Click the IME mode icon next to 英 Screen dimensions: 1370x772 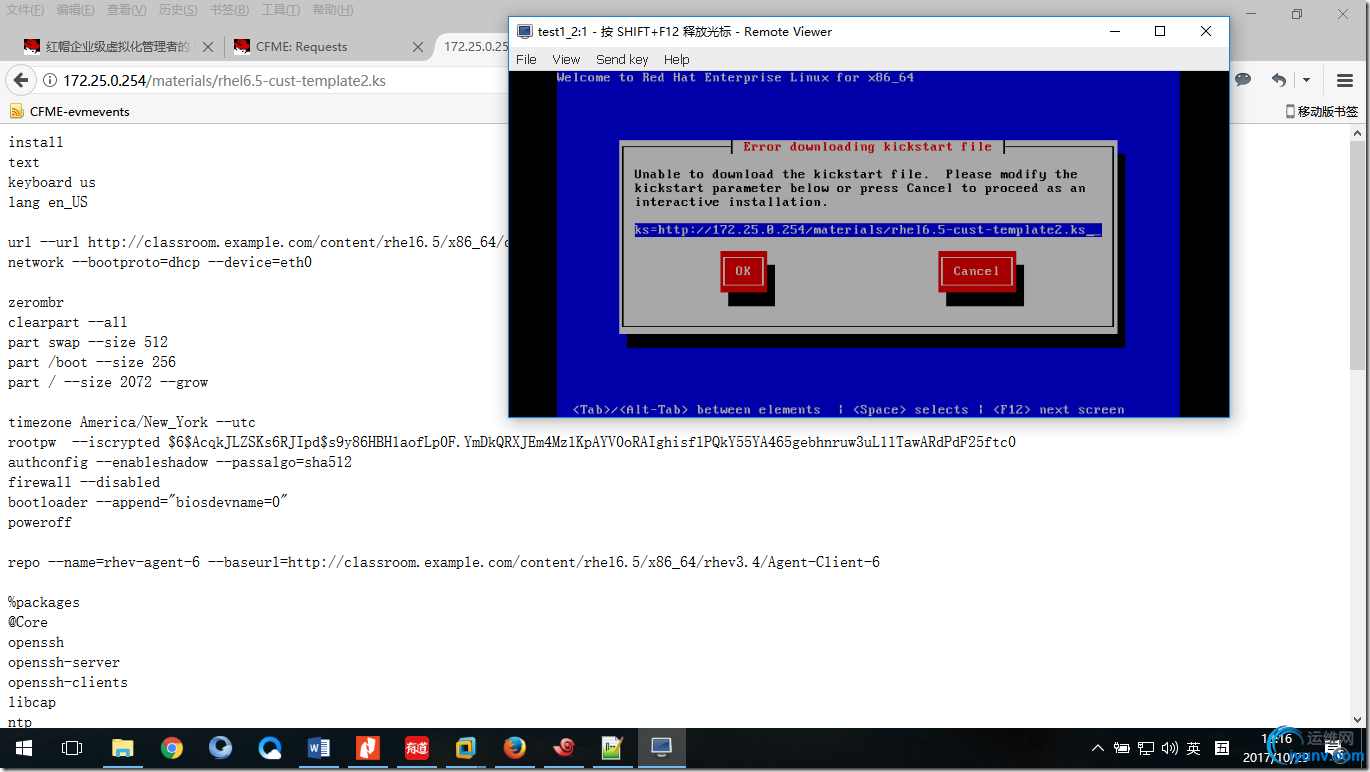tap(1221, 748)
